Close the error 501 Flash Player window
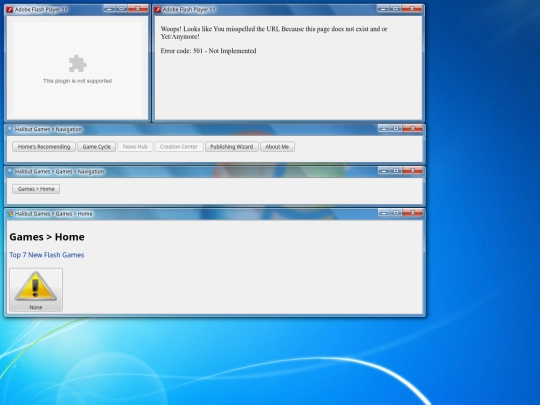 coord(412,9)
